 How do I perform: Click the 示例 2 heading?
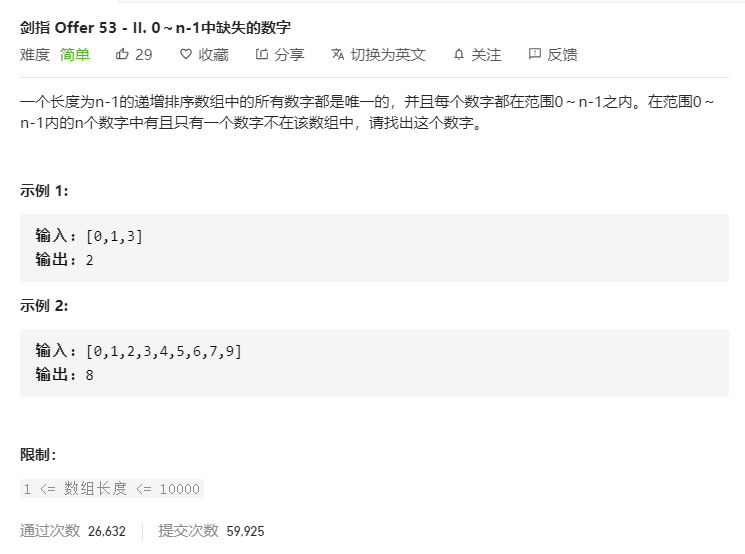pos(44,306)
